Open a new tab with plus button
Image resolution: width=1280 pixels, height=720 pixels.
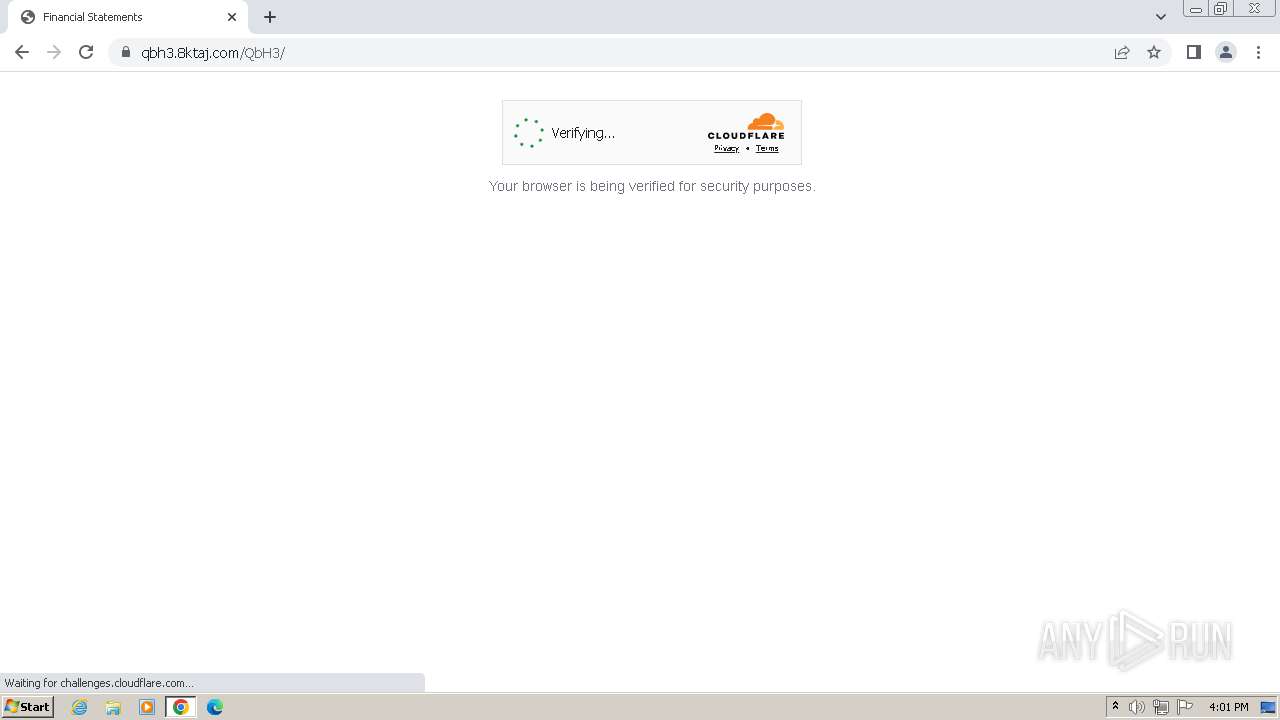click(270, 17)
